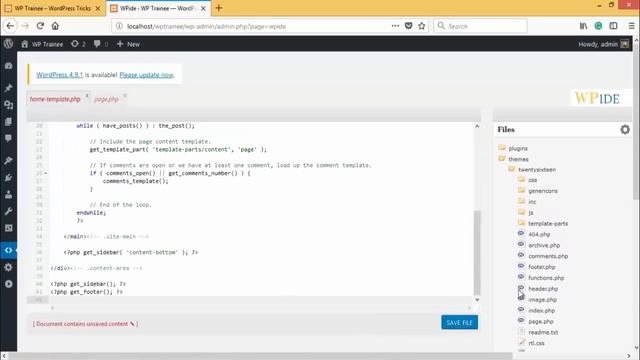640x360 pixels.
Task: Switch to WP Trainee WordPress Tricks browser tab
Action: tap(53, 8)
